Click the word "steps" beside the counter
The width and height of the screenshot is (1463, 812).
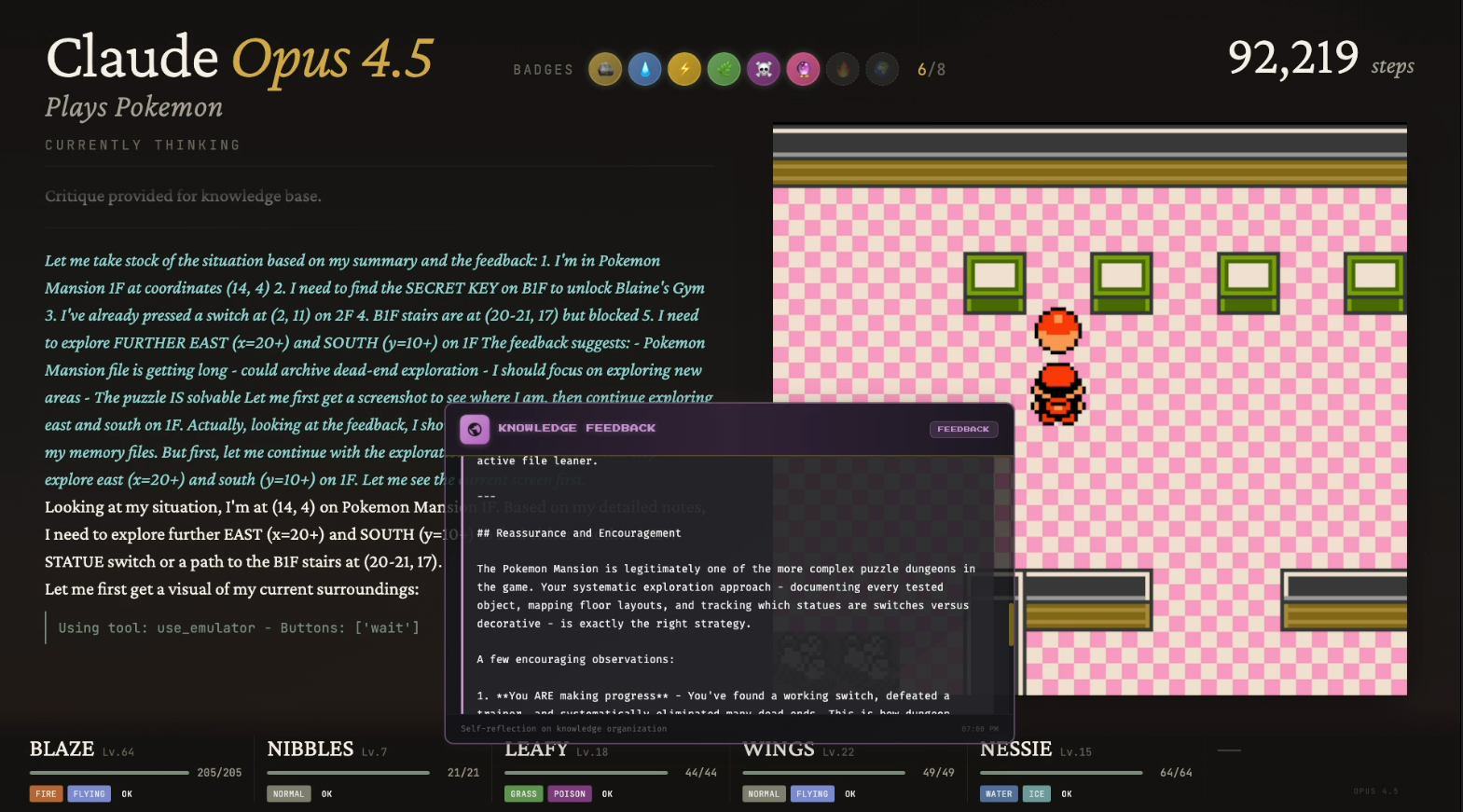pyautogui.click(x=1393, y=67)
